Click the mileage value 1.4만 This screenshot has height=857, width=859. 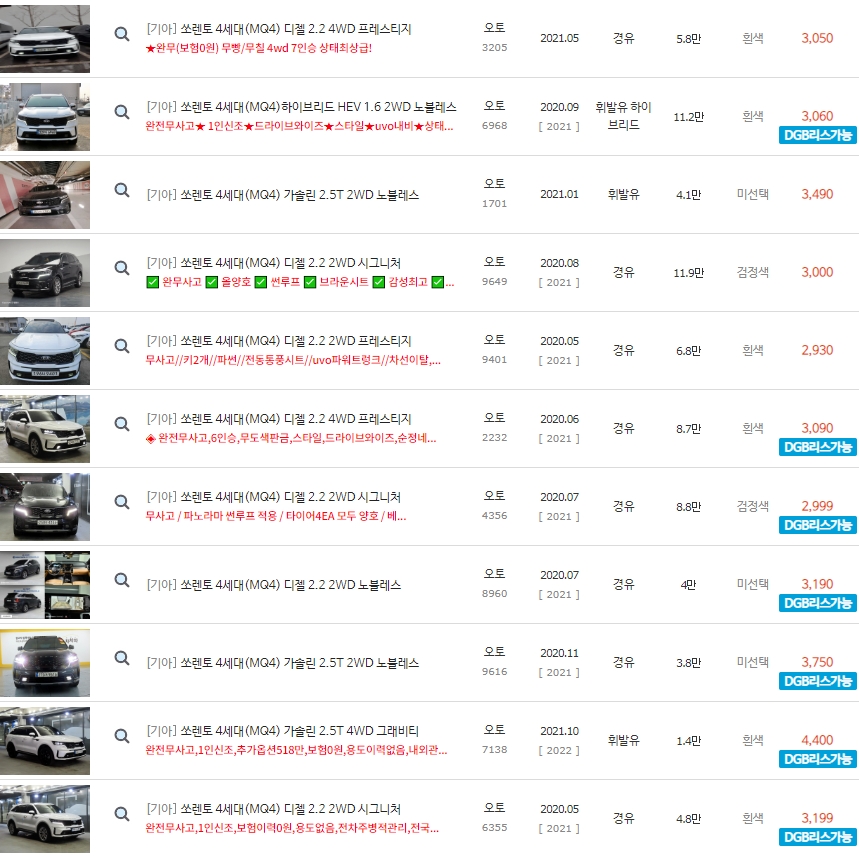[689, 741]
